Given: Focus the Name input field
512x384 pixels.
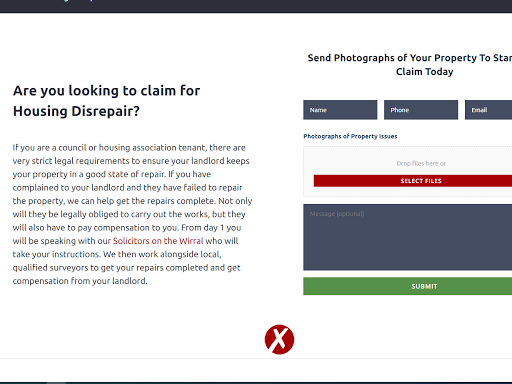Looking at the screenshot, I should [x=340, y=110].
